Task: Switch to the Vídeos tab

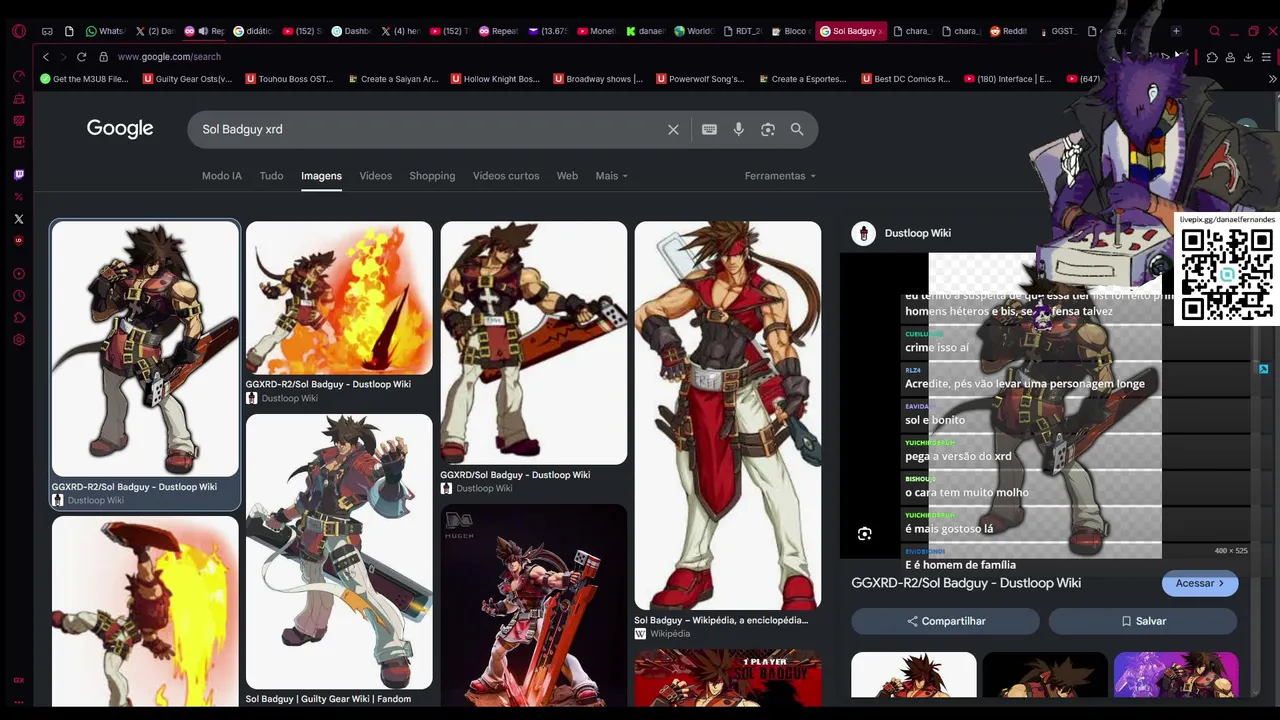Action: pyautogui.click(x=376, y=176)
